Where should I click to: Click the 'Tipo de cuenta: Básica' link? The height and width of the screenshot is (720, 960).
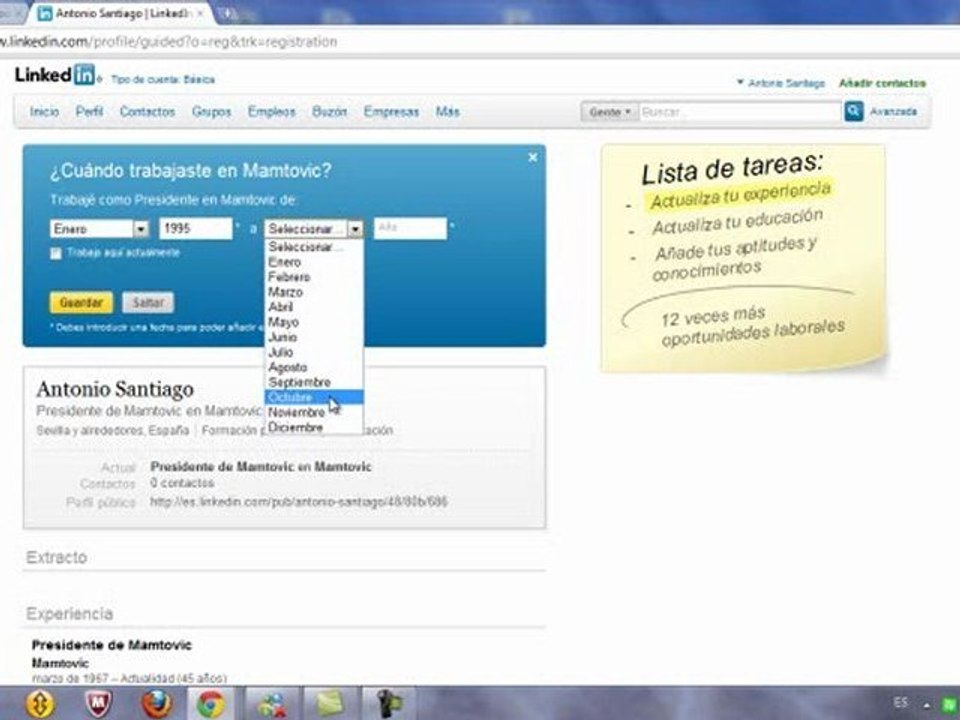click(163, 80)
